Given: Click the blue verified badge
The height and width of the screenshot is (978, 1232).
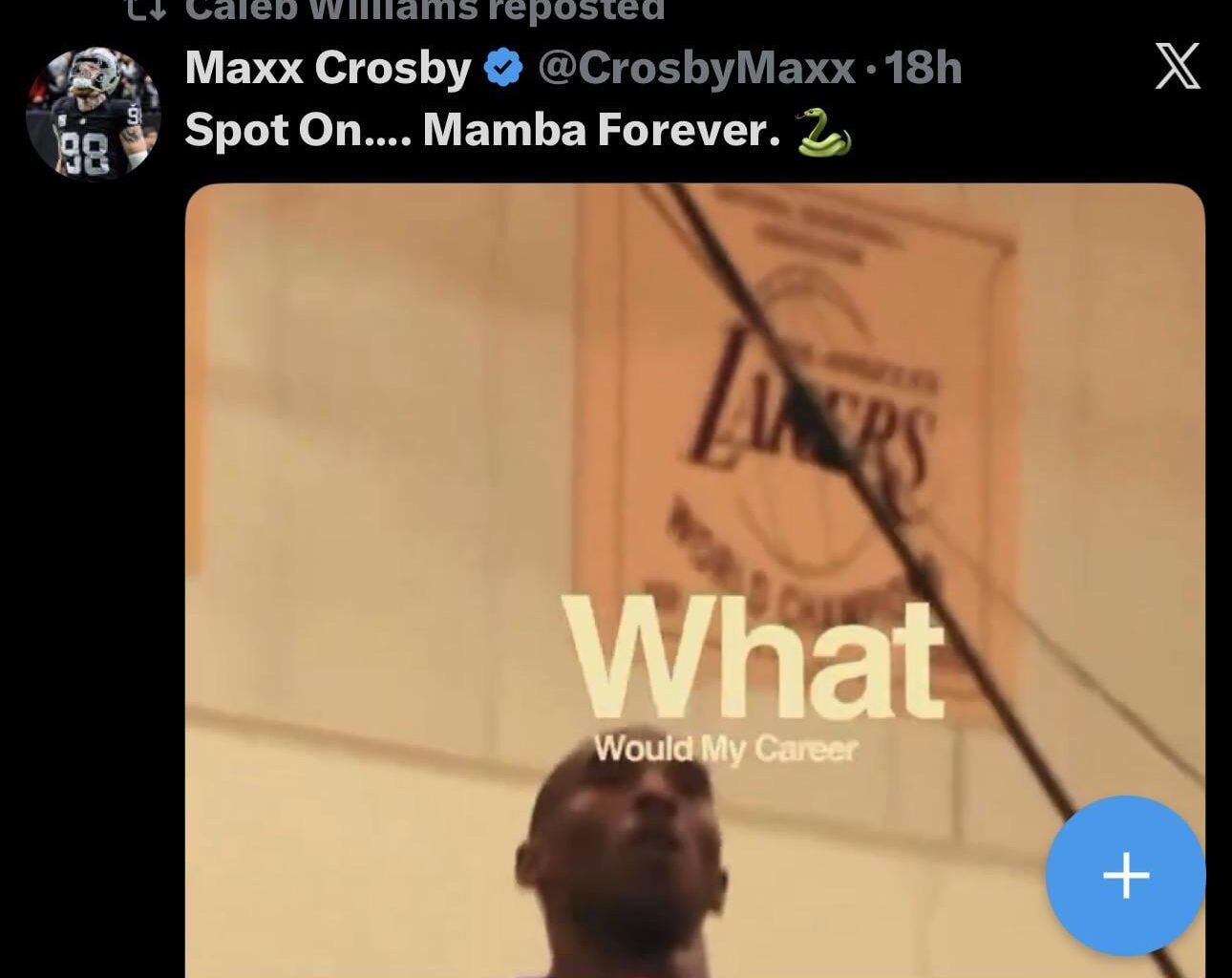Looking at the screenshot, I should pos(504,69).
